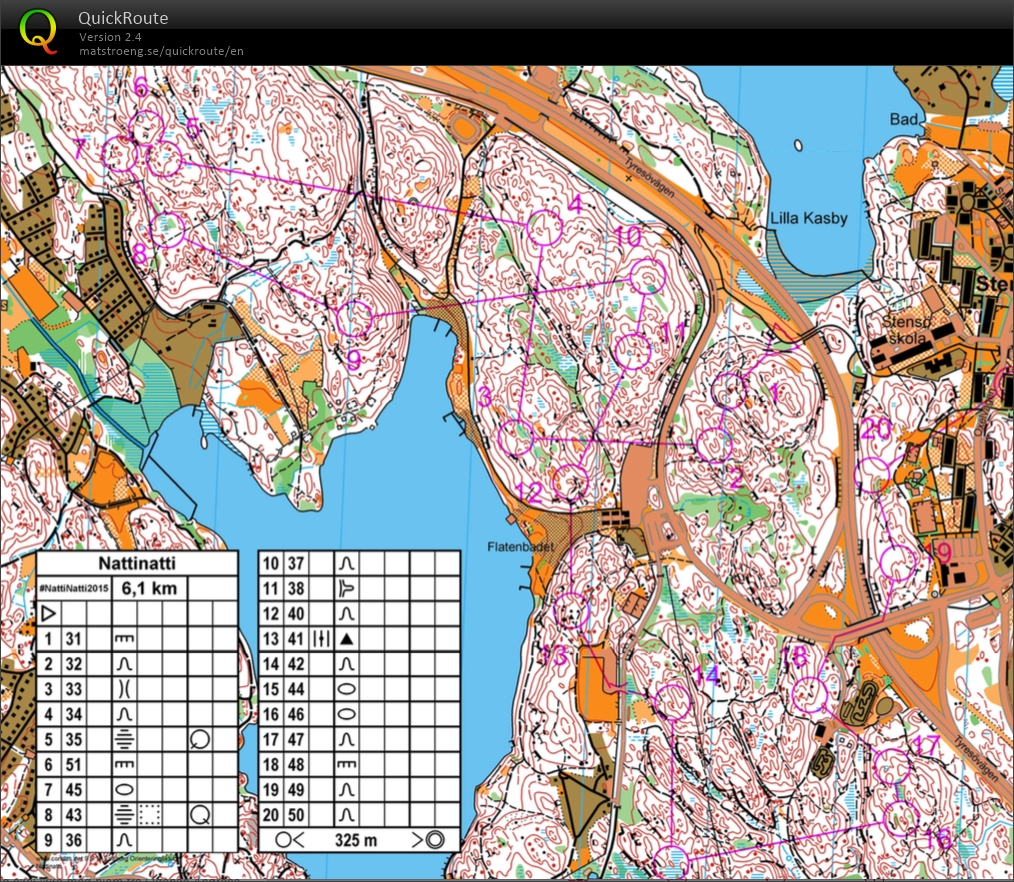Click the hill symbol in row 2 32

[x=124, y=664]
